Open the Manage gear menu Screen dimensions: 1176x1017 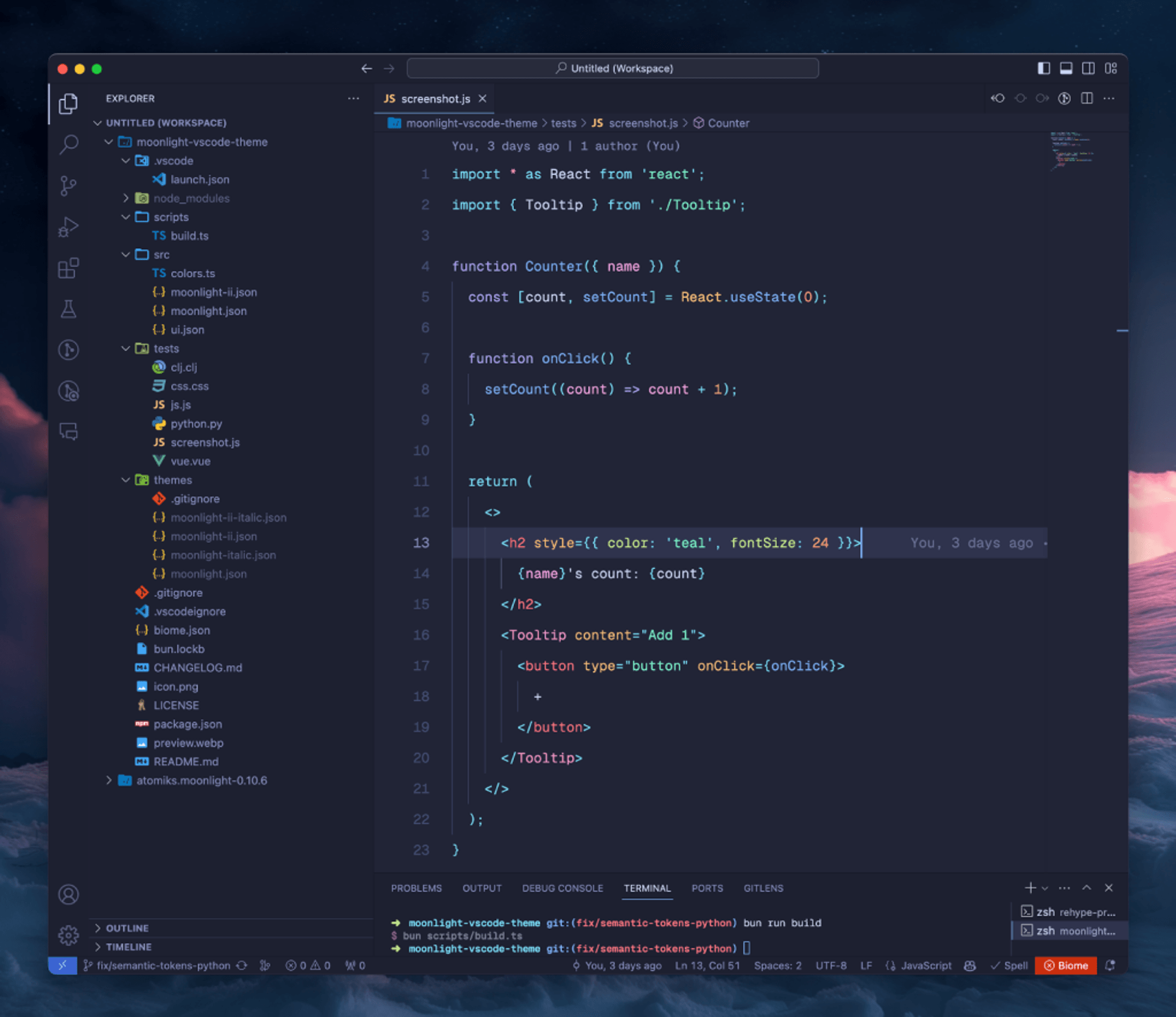68,935
